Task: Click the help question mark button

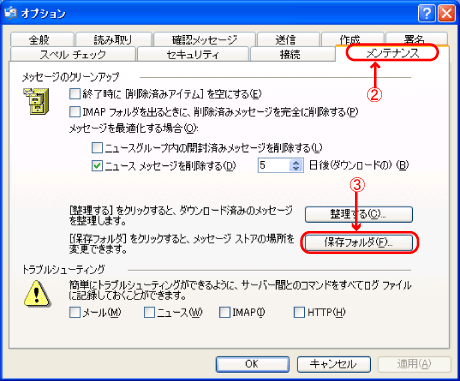Action: [426, 14]
